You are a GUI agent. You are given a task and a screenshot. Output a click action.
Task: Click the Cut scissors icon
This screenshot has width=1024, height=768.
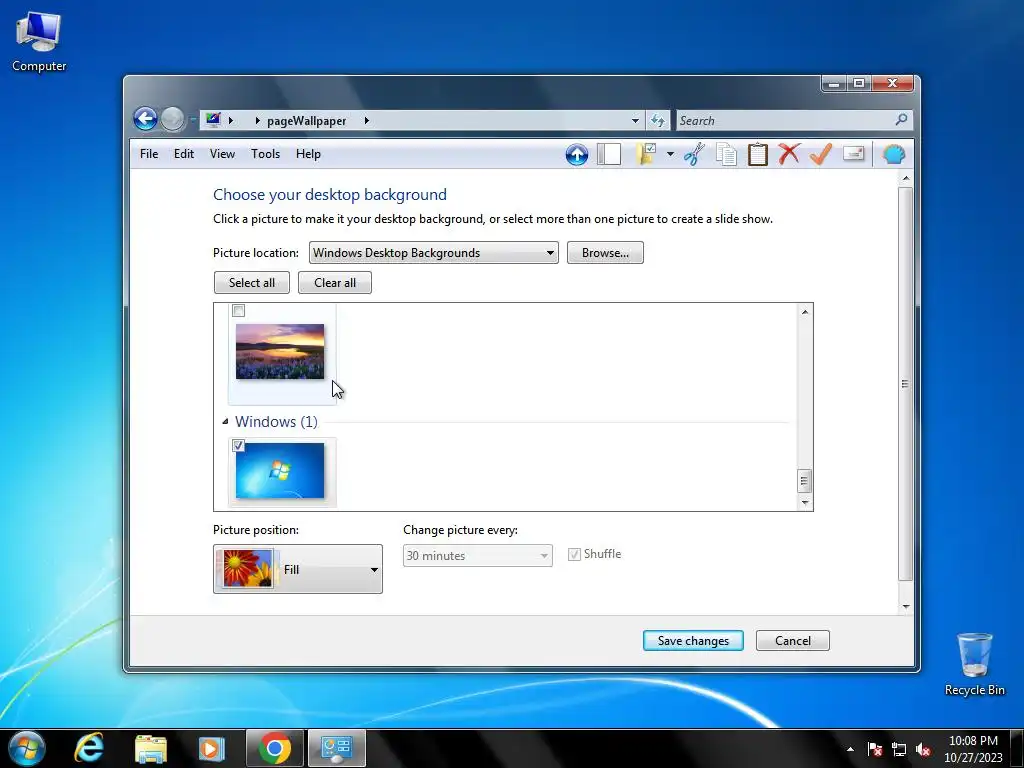point(694,155)
